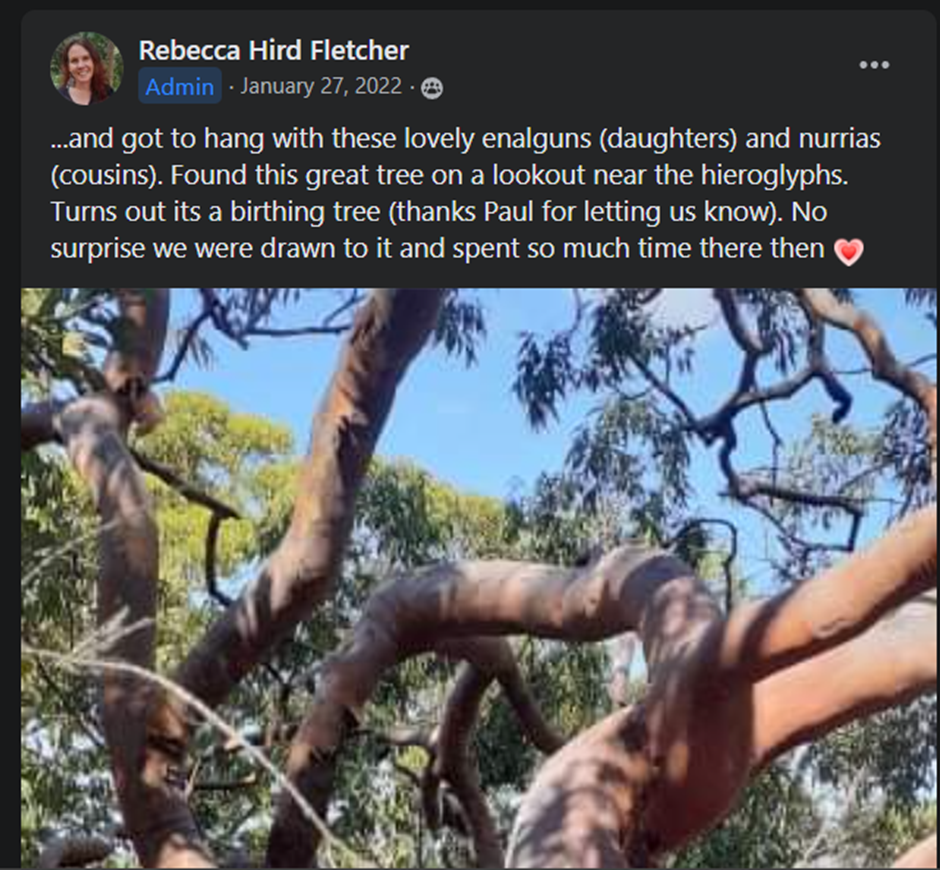Screen dimensions: 940x870
Task: Open the tree branches photo
Action: point(478,578)
